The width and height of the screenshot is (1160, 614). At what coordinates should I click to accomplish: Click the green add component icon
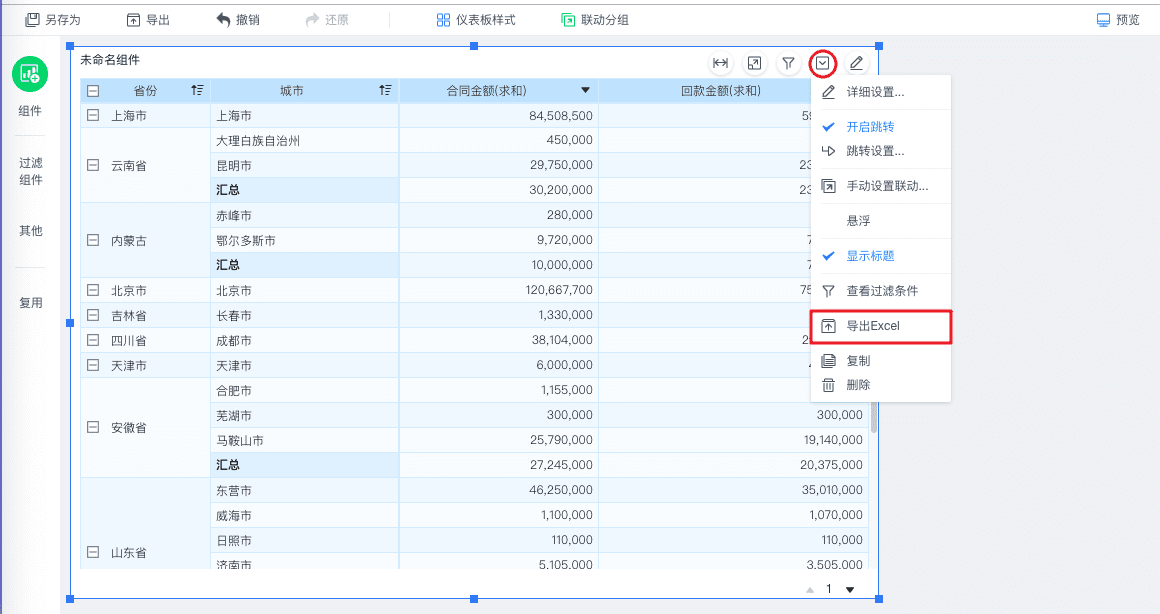[x=30, y=74]
